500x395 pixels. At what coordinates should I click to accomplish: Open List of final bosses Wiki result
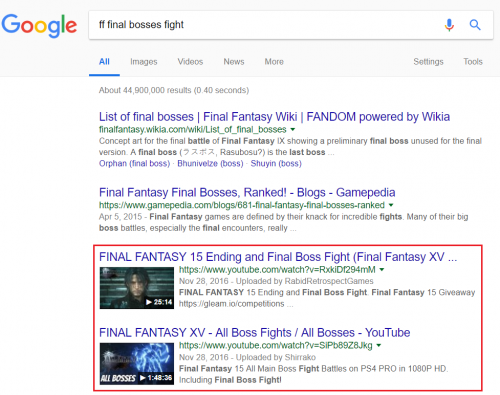click(274, 117)
